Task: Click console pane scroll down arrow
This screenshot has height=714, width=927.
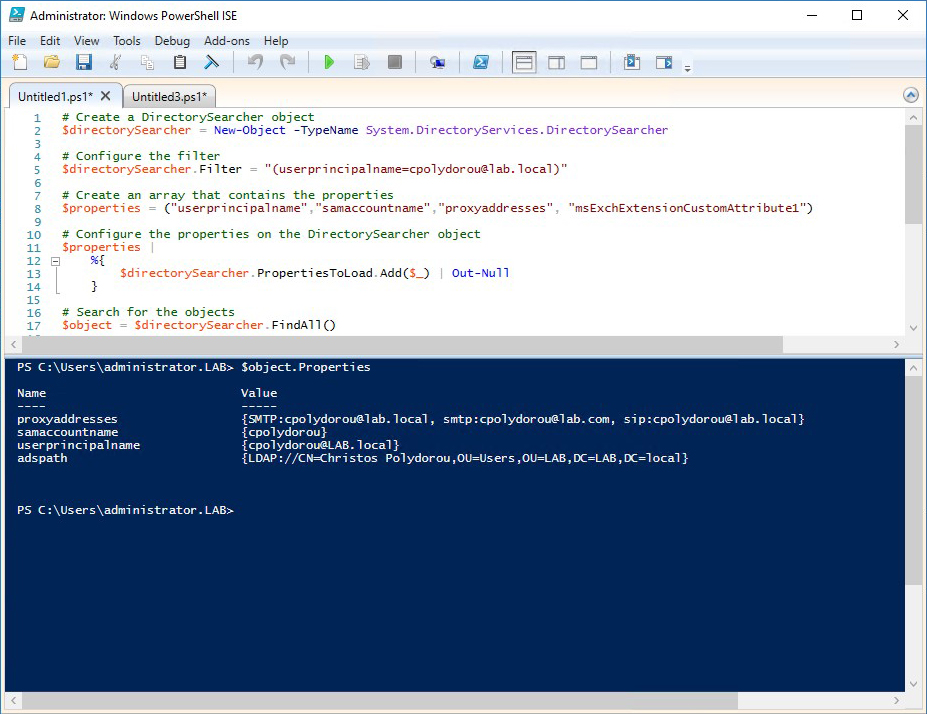Action: [x=913, y=684]
